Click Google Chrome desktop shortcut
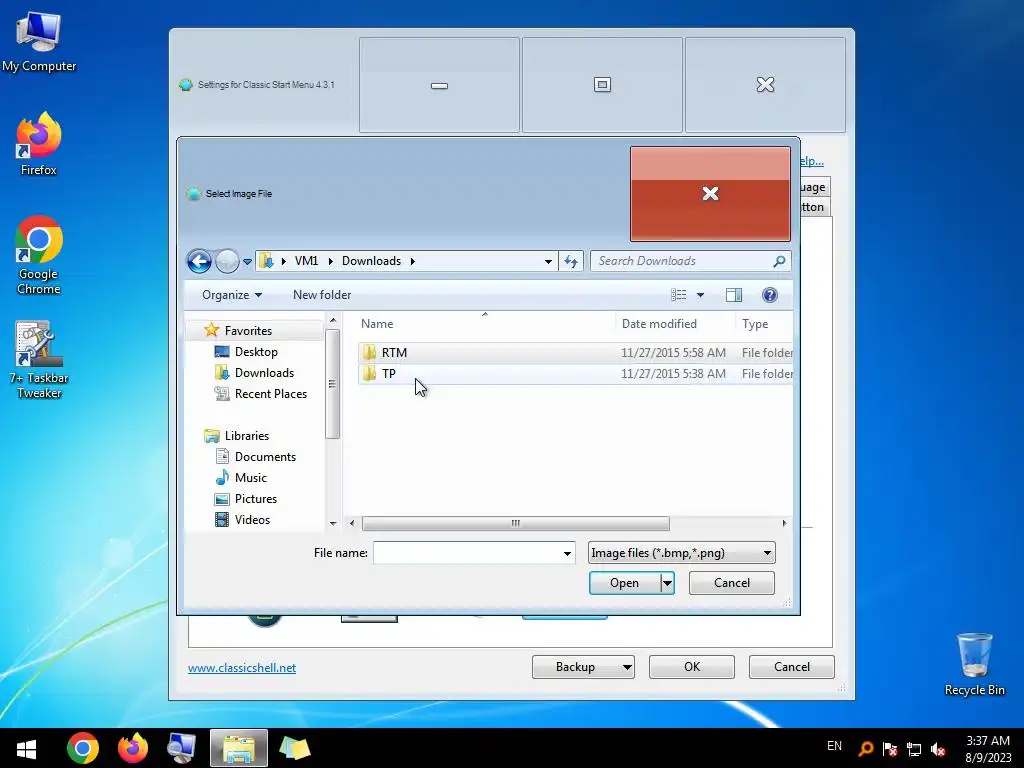Screen dimensions: 1024x768 pyautogui.click(x=39, y=255)
